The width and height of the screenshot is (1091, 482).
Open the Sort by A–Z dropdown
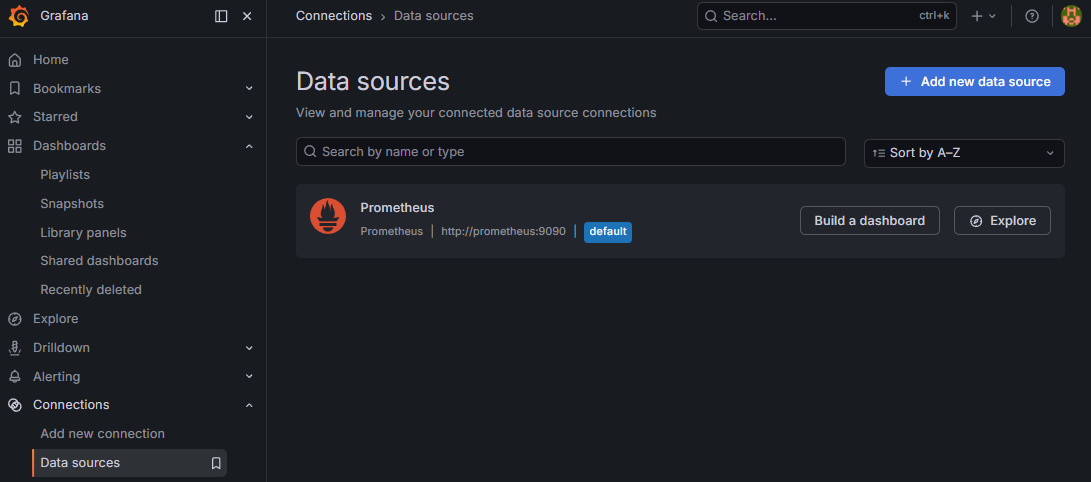964,153
